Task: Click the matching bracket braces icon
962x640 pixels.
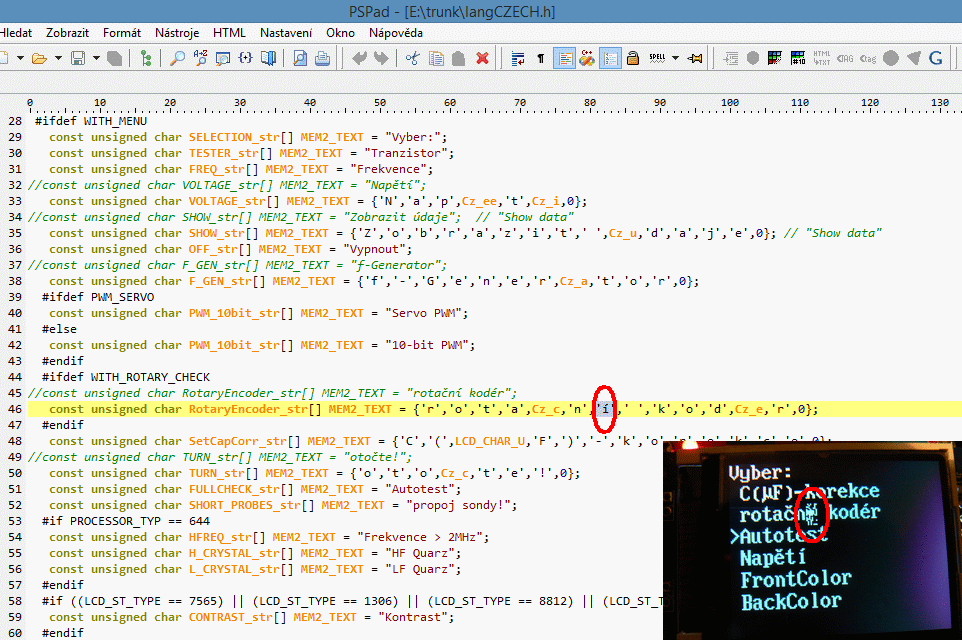Action: pos(245,58)
